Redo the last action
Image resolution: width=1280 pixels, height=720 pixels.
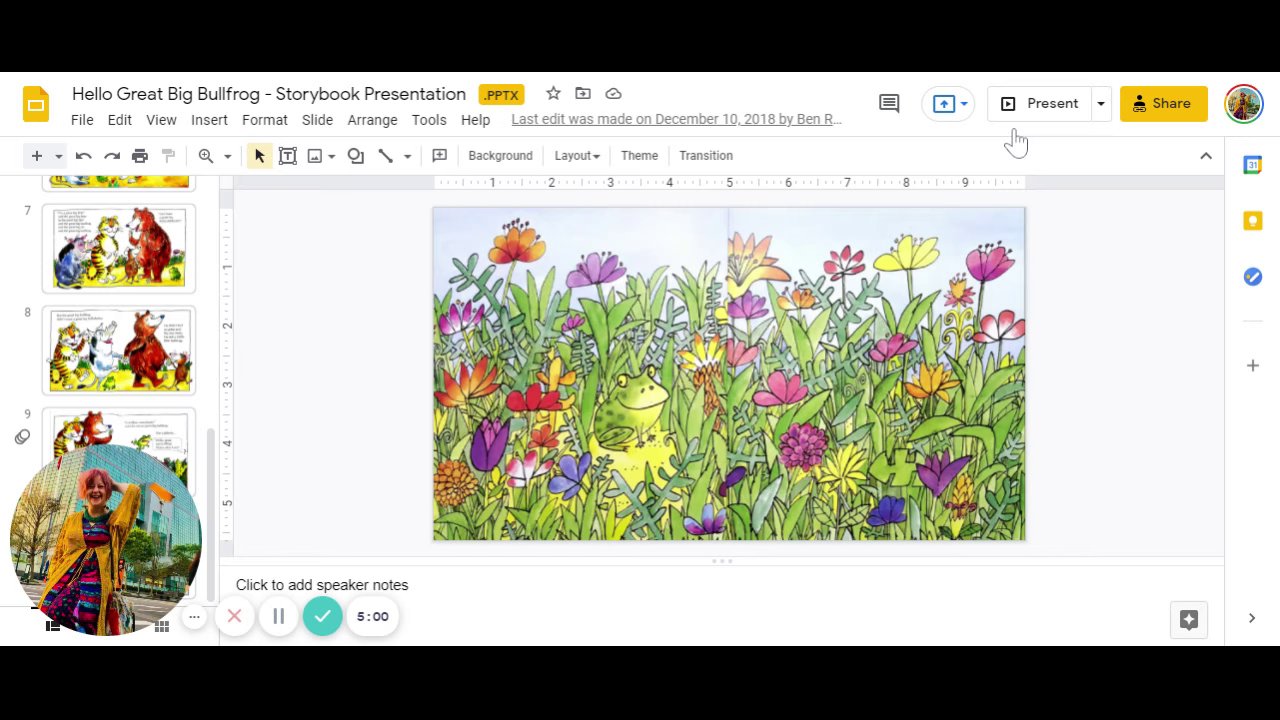pyautogui.click(x=112, y=156)
